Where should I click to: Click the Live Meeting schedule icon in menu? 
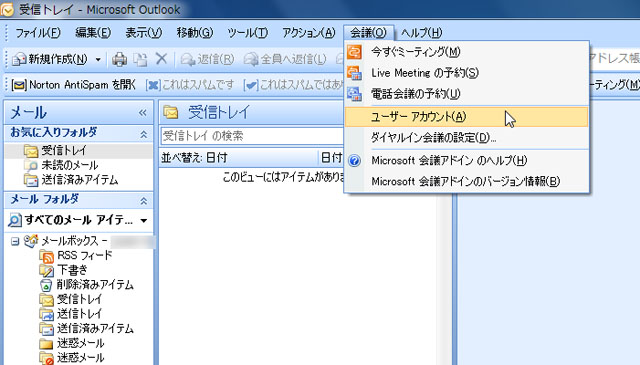354,73
